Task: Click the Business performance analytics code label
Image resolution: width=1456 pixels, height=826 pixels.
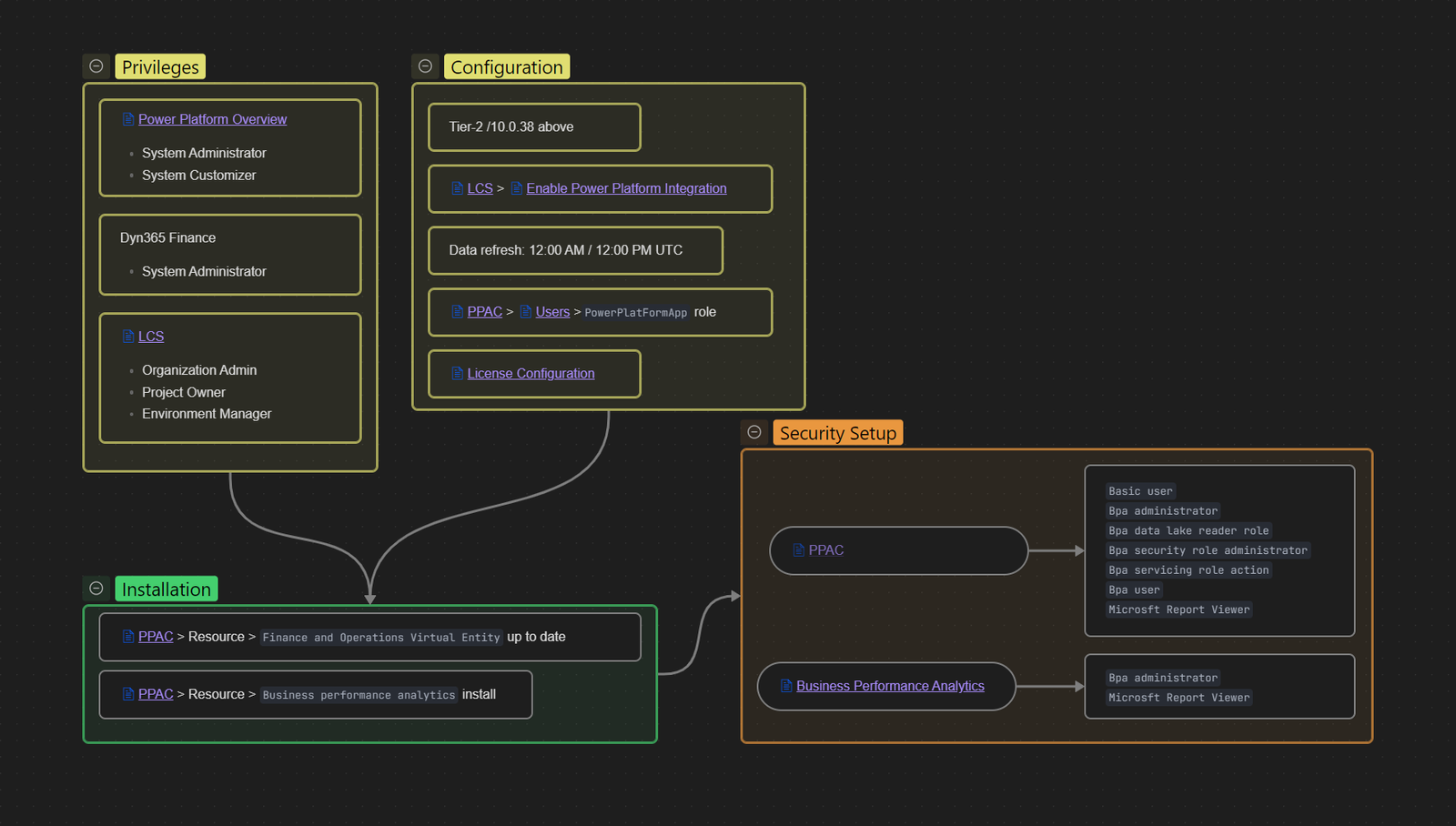Action: tap(359, 695)
